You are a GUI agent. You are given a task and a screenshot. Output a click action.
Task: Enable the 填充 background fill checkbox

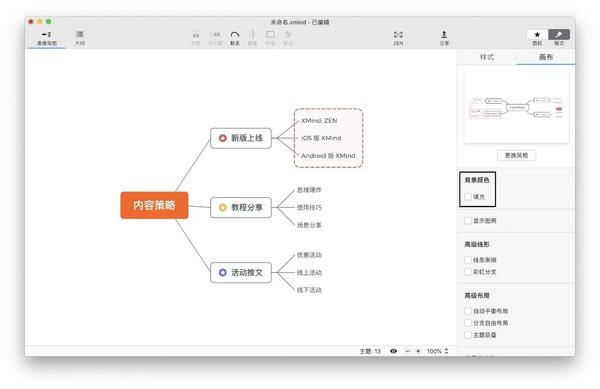[x=468, y=197]
